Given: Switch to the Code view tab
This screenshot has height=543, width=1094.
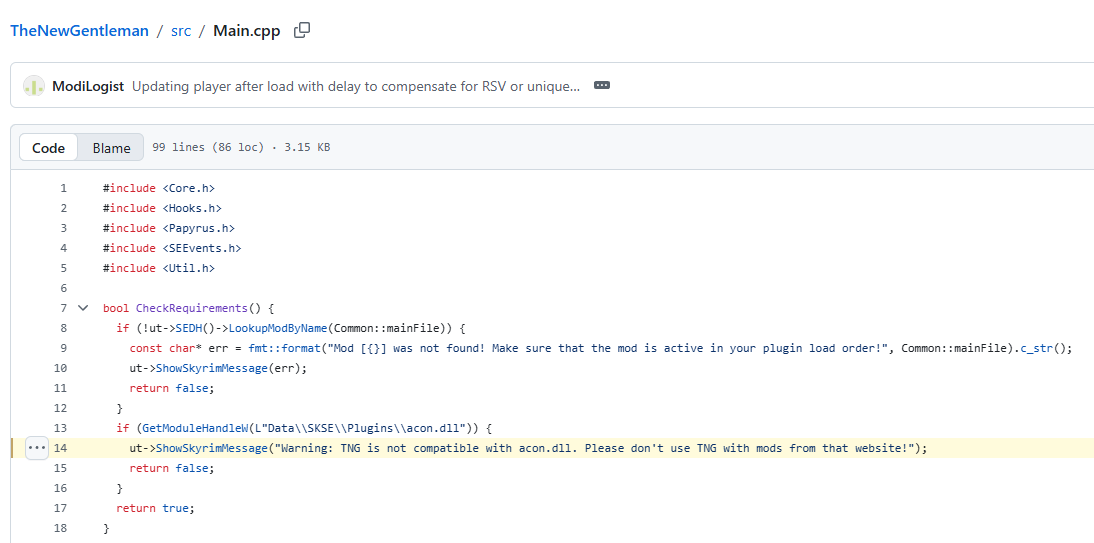Looking at the screenshot, I should click(48, 147).
